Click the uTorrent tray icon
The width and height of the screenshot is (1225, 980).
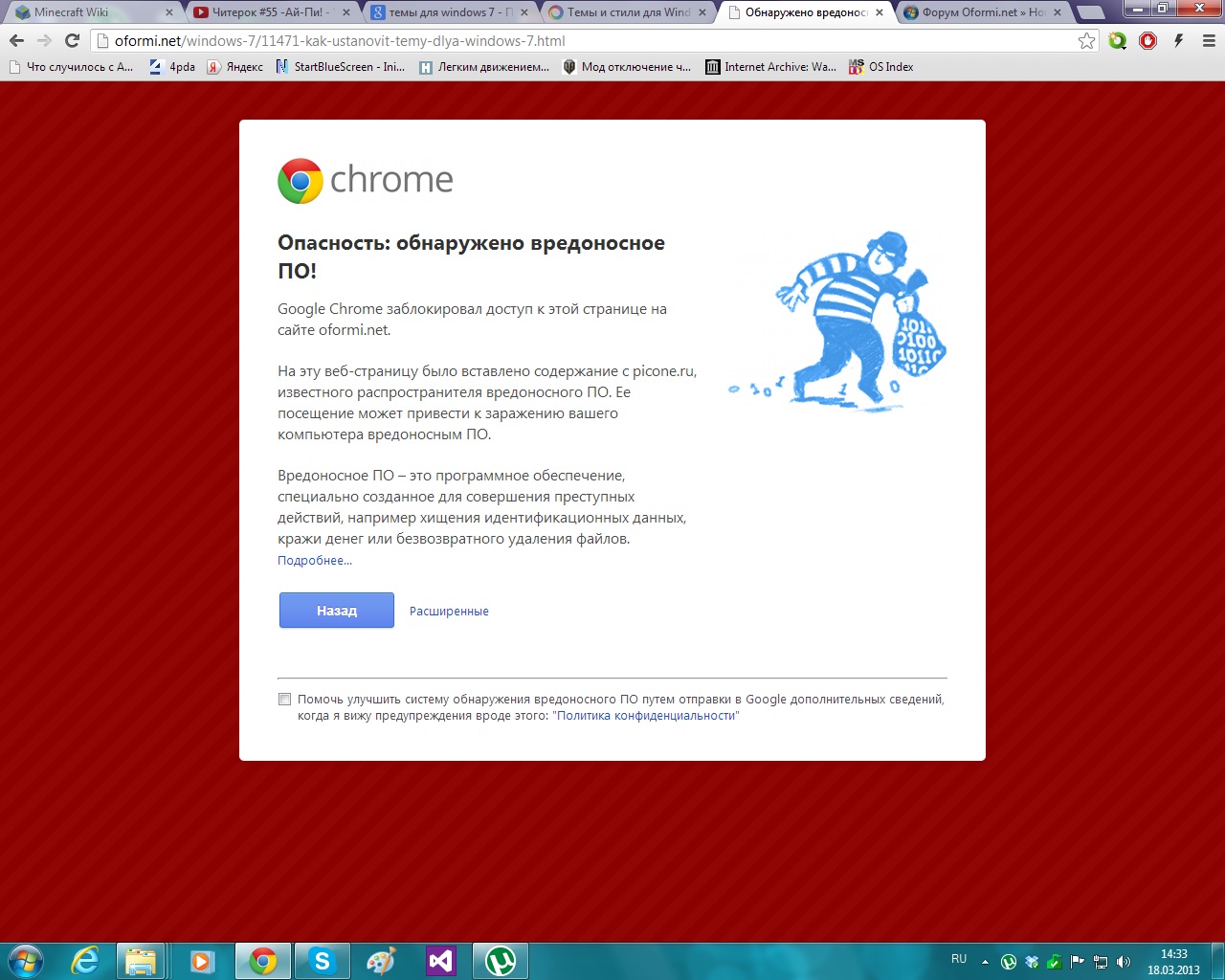pos(1009,962)
